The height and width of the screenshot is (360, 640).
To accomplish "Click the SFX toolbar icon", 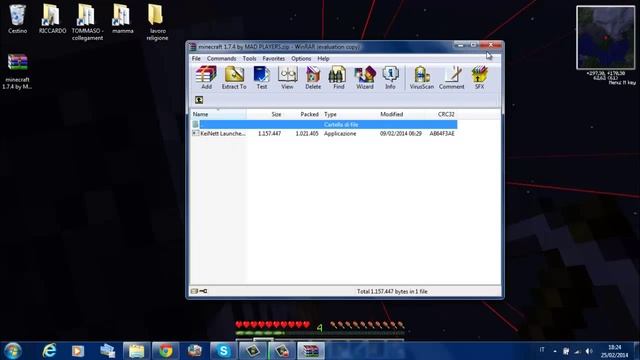I will [x=480, y=78].
